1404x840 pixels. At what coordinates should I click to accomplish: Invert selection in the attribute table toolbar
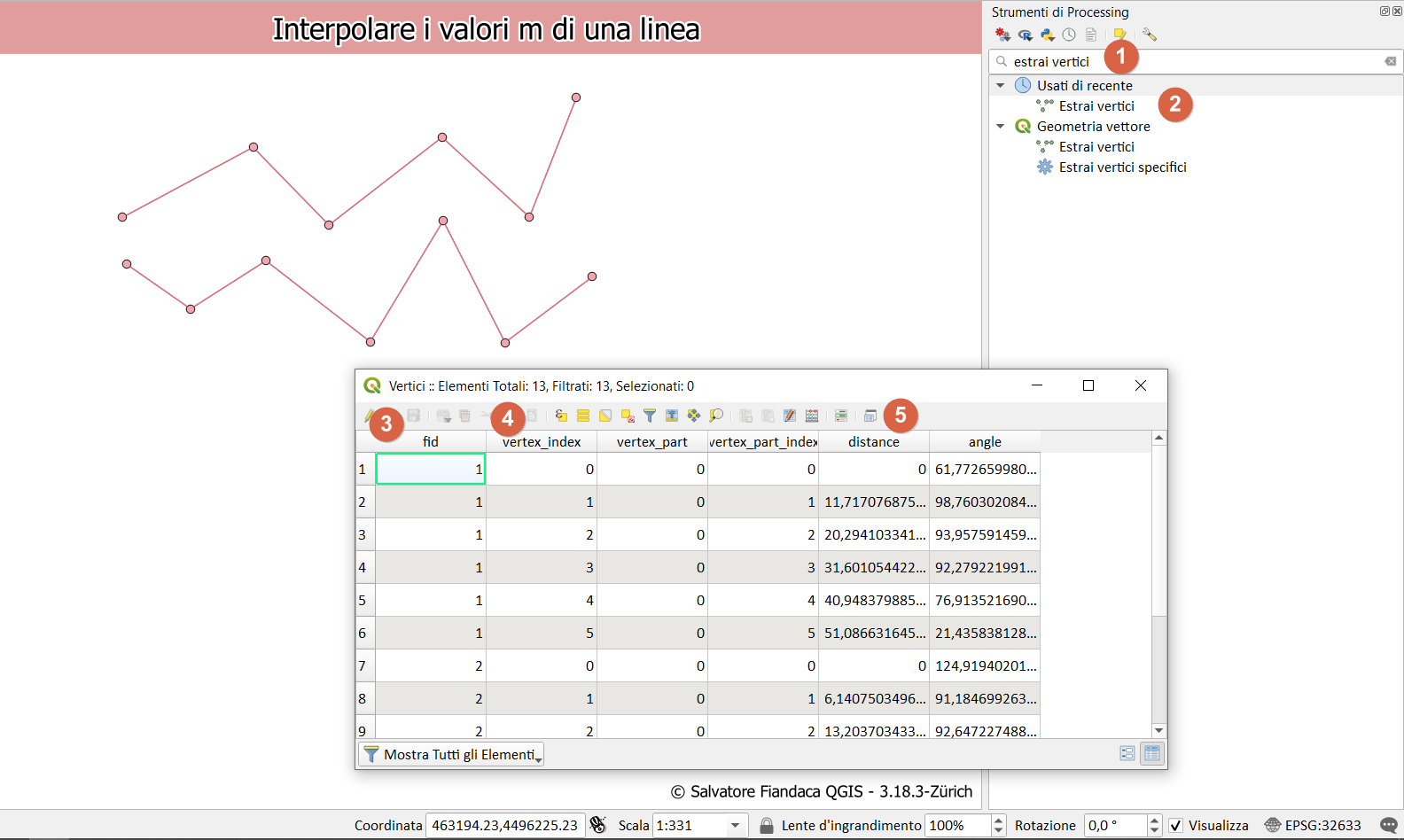[605, 416]
